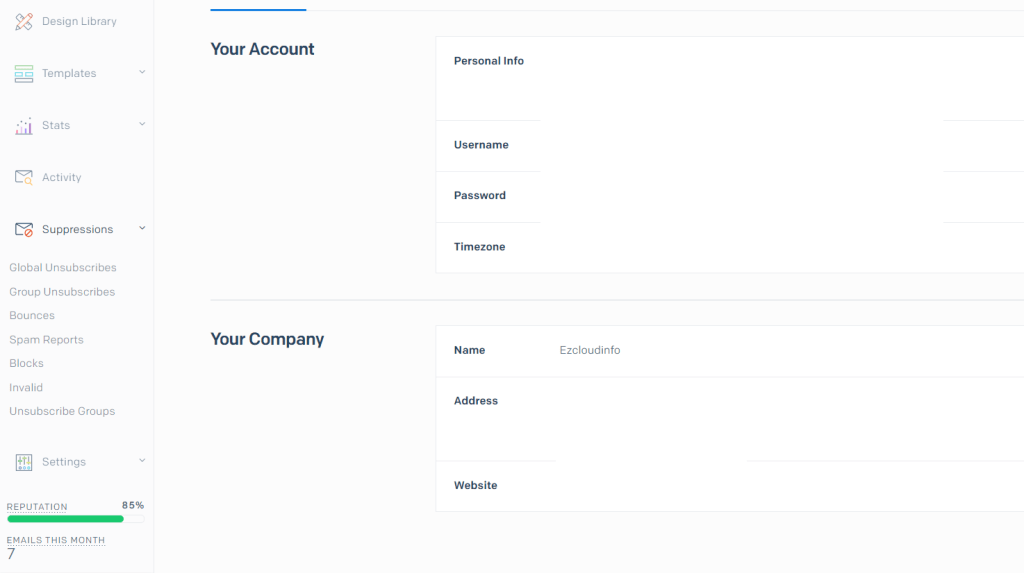Click the Templates layout icon
The width and height of the screenshot is (1024, 573).
tap(24, 73)
